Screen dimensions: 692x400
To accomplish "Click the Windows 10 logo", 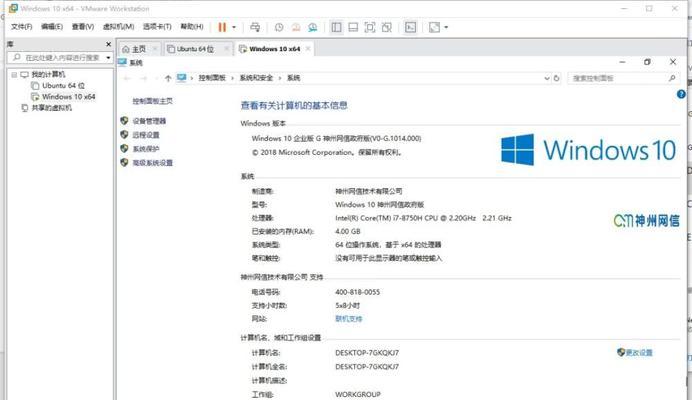I will pos(588,150).
